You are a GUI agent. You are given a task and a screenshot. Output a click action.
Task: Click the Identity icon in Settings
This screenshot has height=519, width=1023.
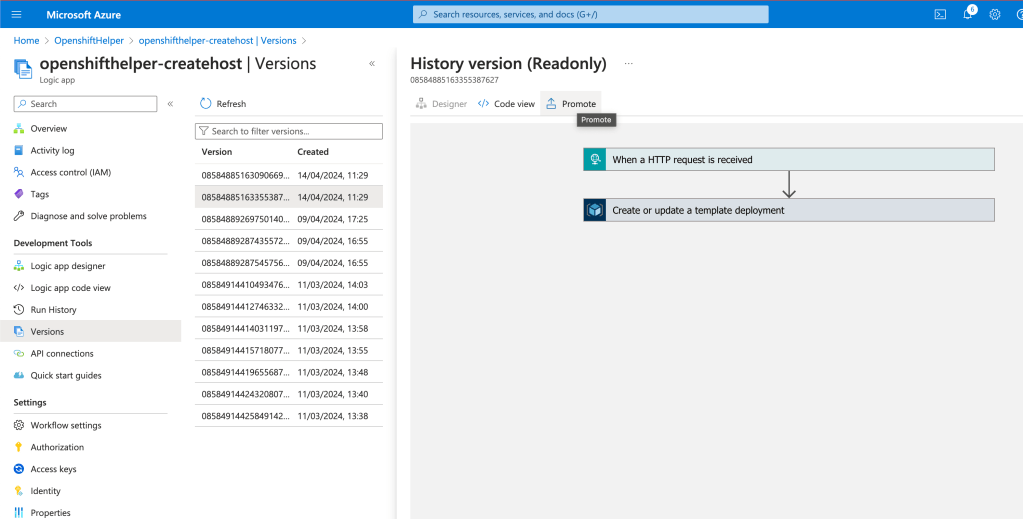(x=19, y=491)
